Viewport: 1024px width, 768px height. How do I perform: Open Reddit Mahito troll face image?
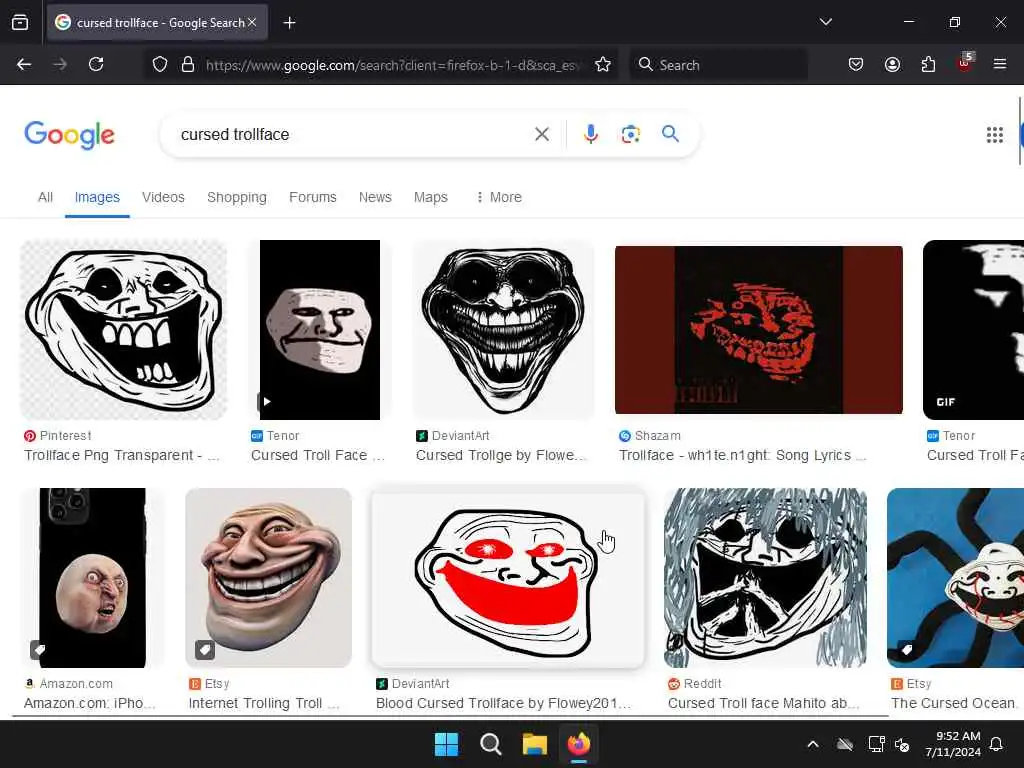[765, 578]
